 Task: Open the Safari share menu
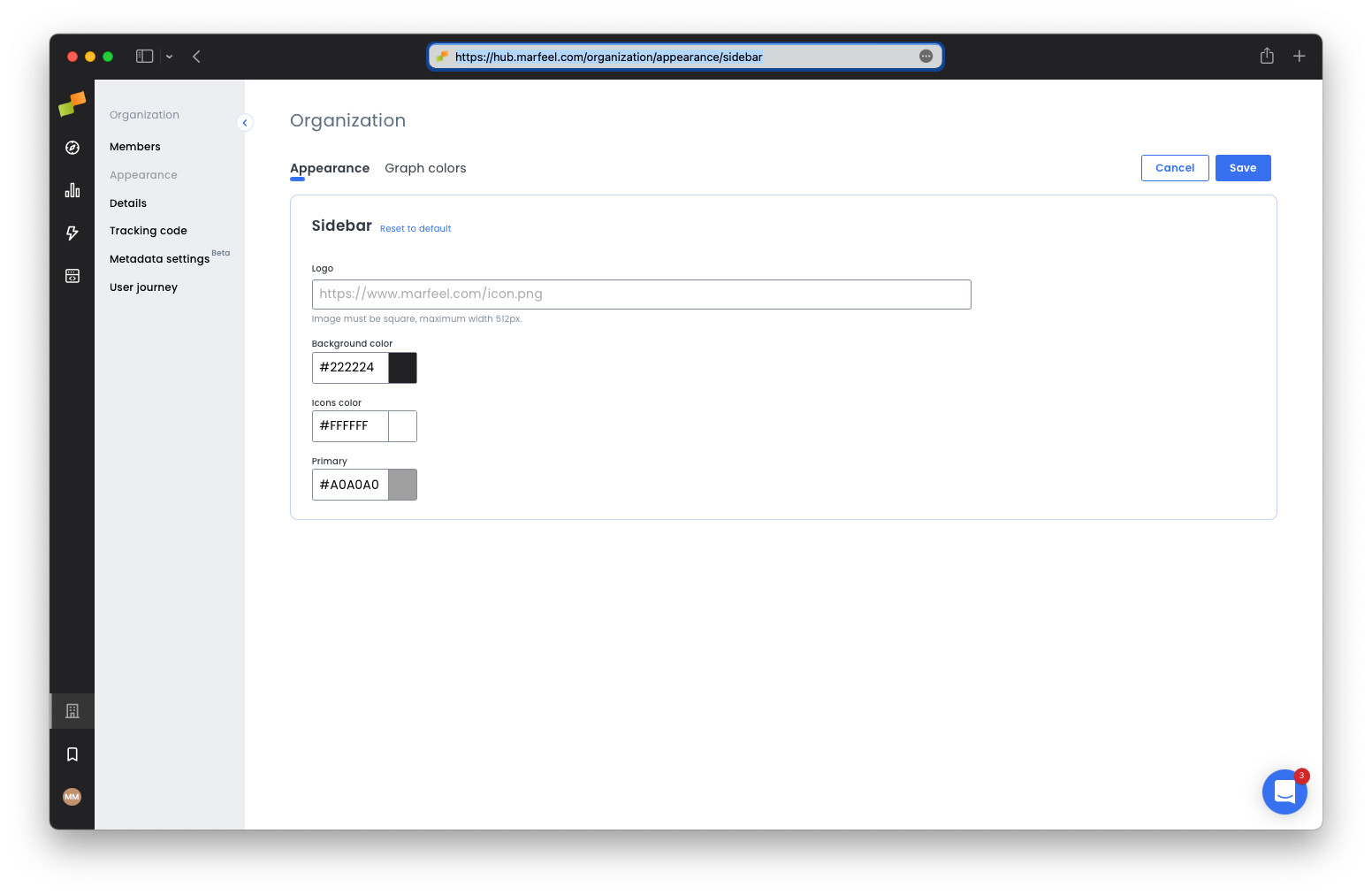click(1266, 56)
